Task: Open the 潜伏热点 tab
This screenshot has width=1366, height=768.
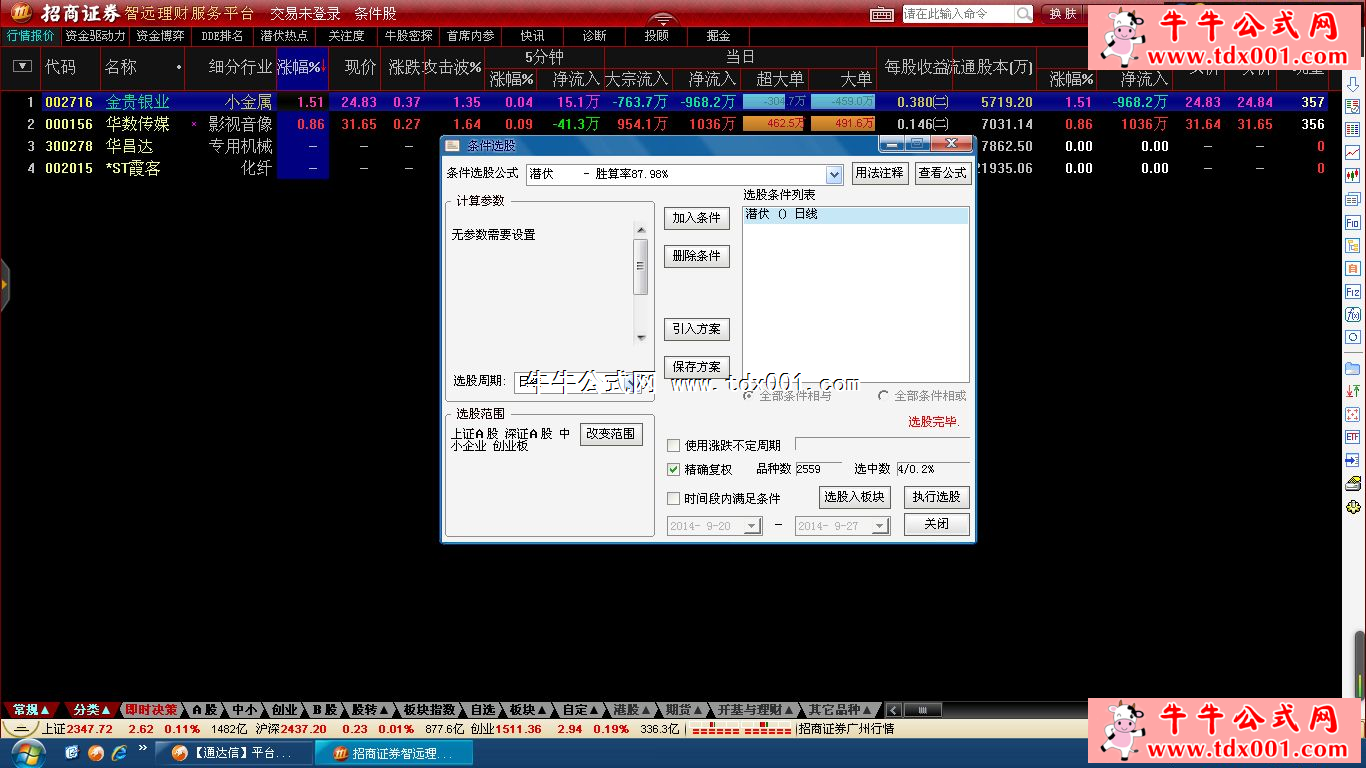Action: (x=284, y=36)
